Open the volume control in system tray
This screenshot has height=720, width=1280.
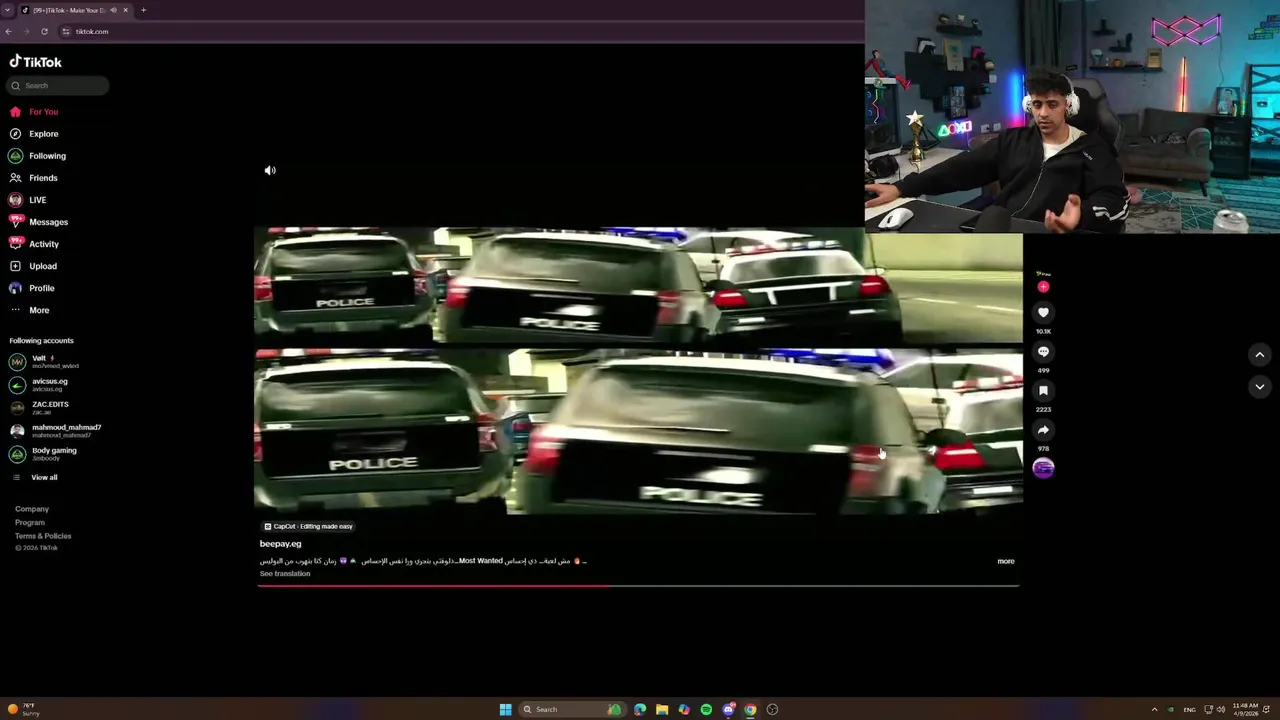pyautogui.click(x=1220, y=709)
